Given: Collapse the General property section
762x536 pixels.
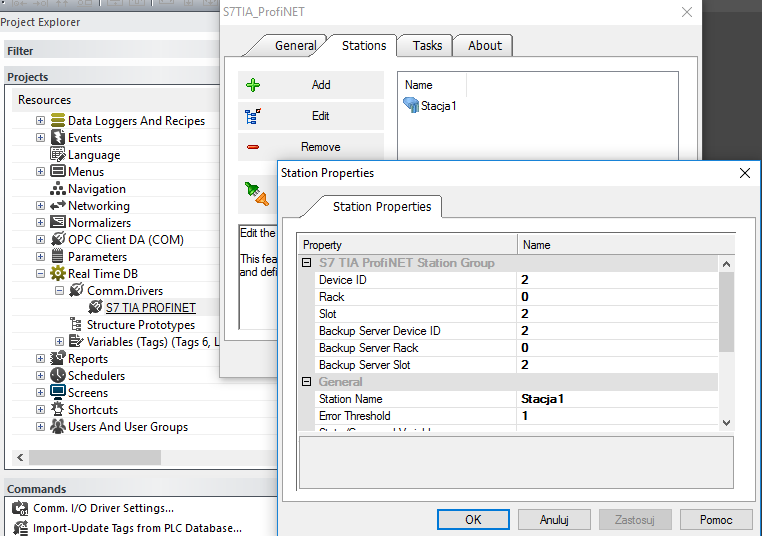Looking at the screenshot, I should click(307, 382).
